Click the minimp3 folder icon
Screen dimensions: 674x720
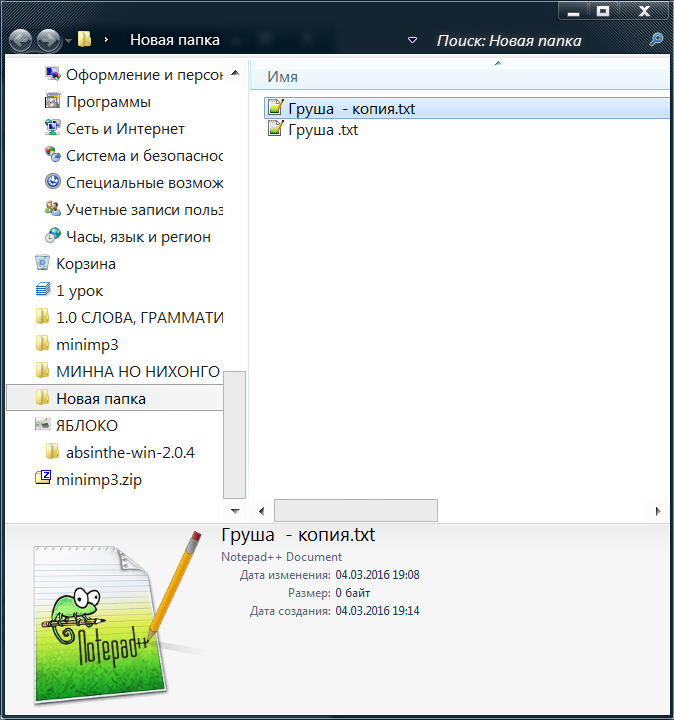pyautogui.click(x=42, y=343)
